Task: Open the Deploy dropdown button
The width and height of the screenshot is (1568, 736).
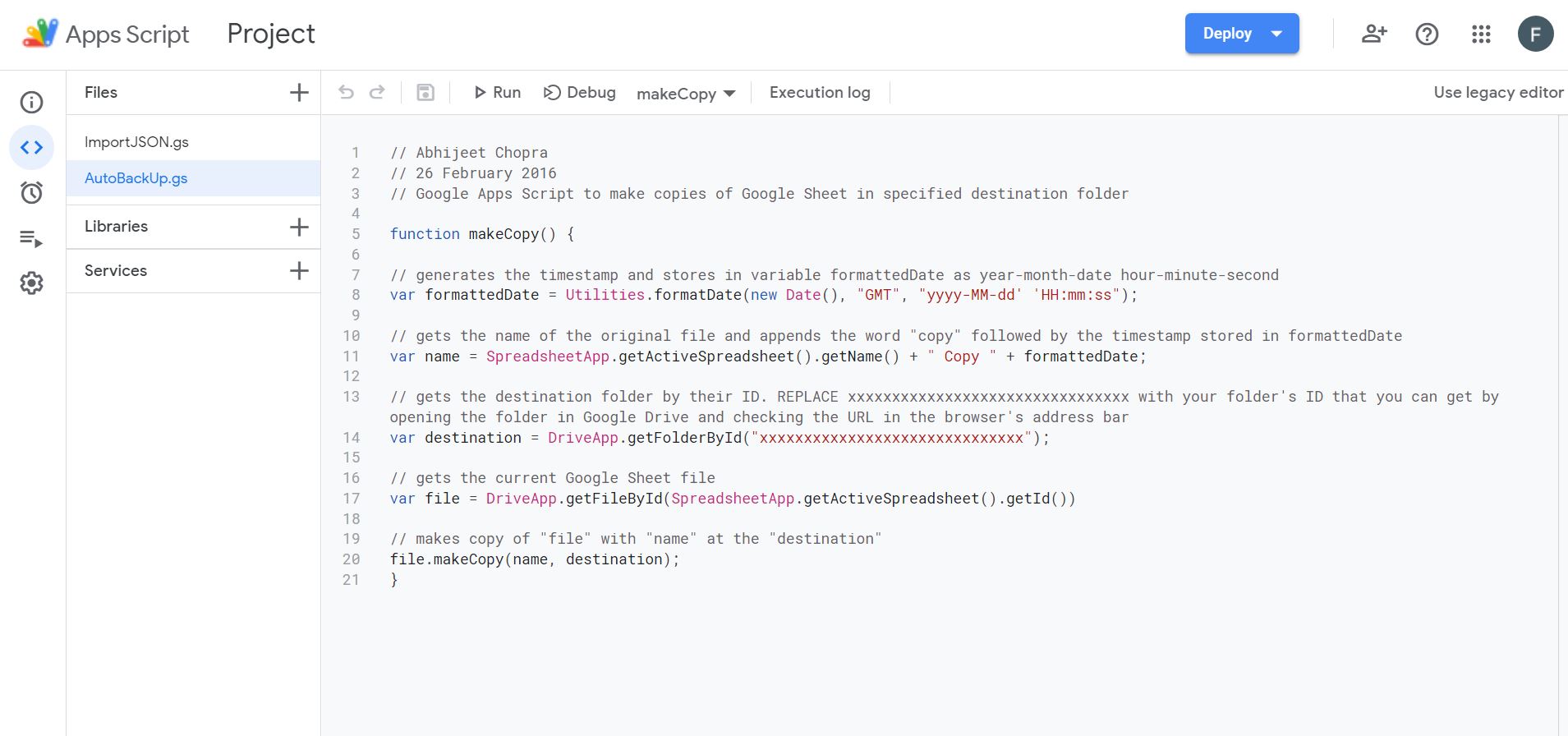Action: pos(1242,34)
